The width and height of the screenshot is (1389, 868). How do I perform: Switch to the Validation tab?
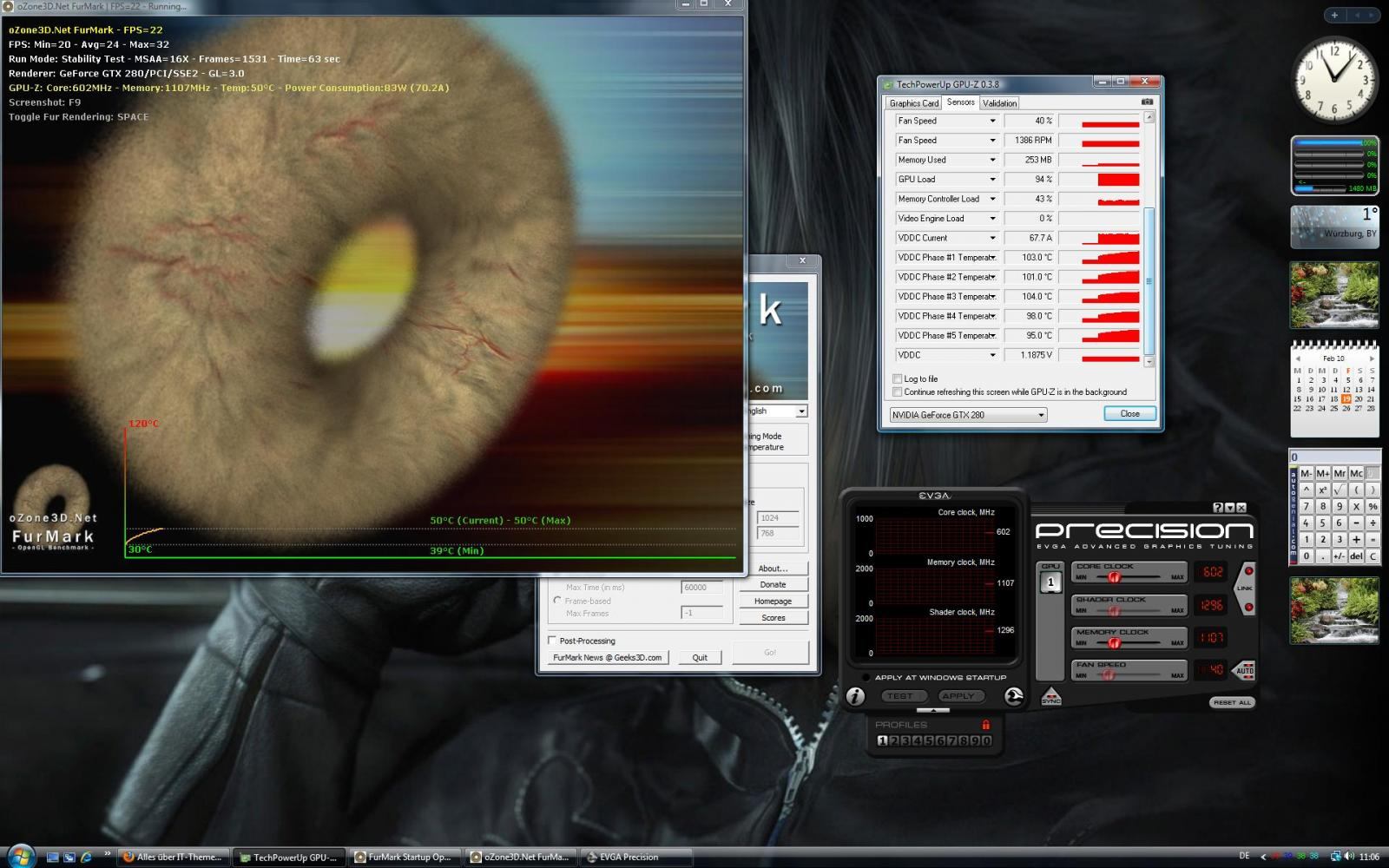(x=999, y=103)
